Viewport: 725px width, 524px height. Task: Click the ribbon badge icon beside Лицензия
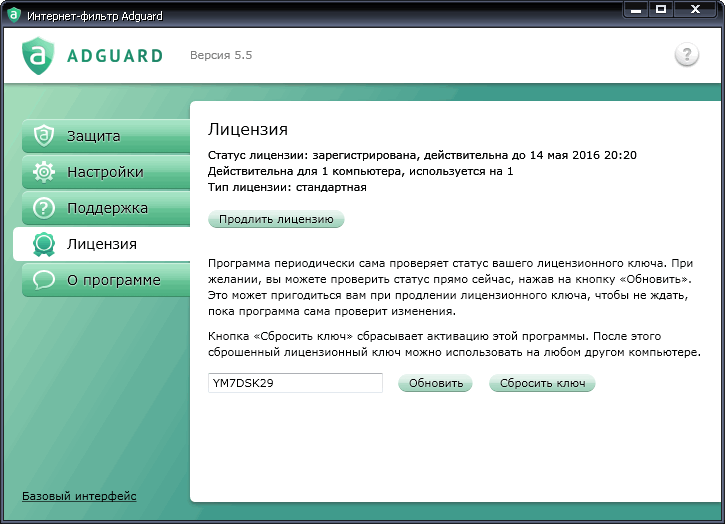[x=44, y=244]
